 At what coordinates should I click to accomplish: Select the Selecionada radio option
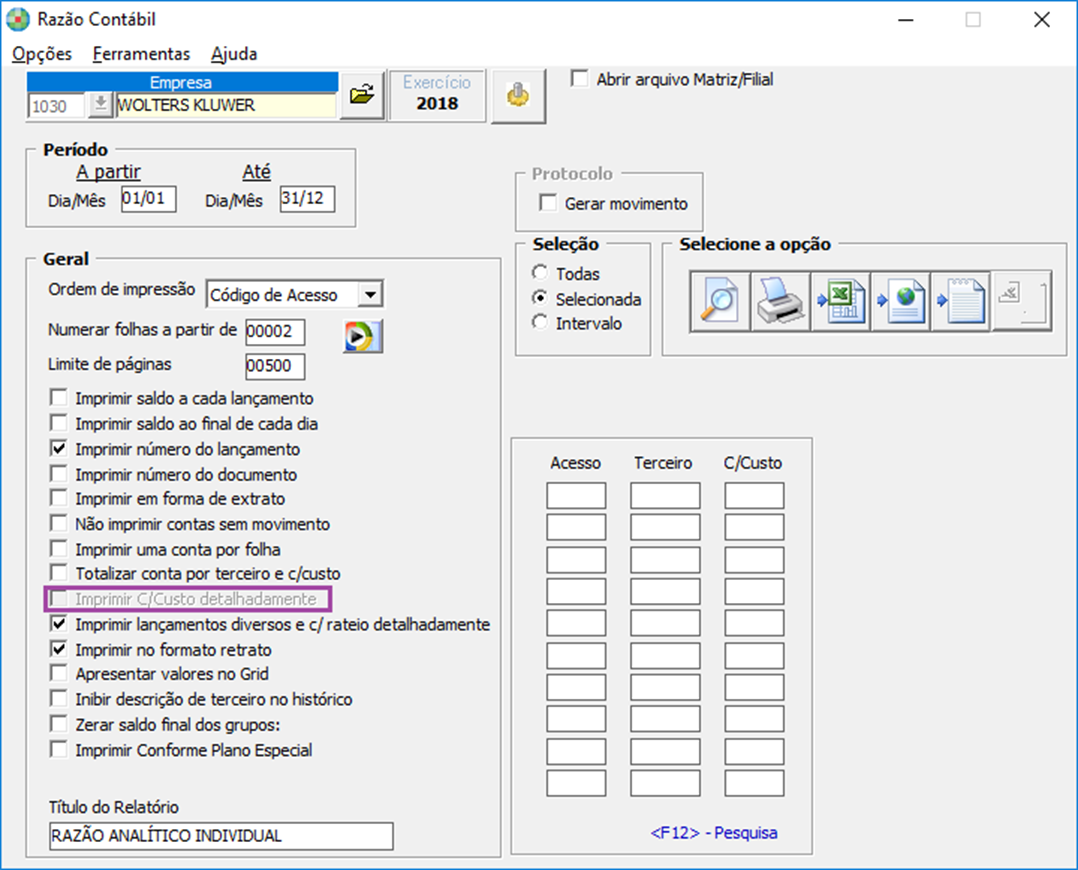pos(540,298)
